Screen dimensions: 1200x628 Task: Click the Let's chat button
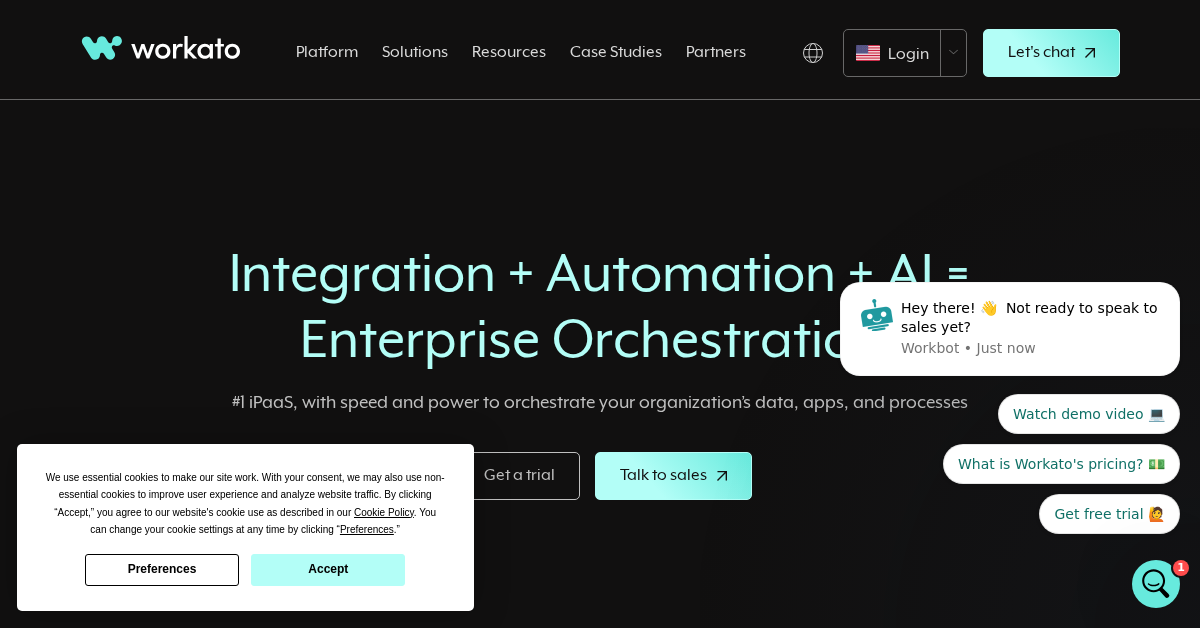pos(1051,53)
